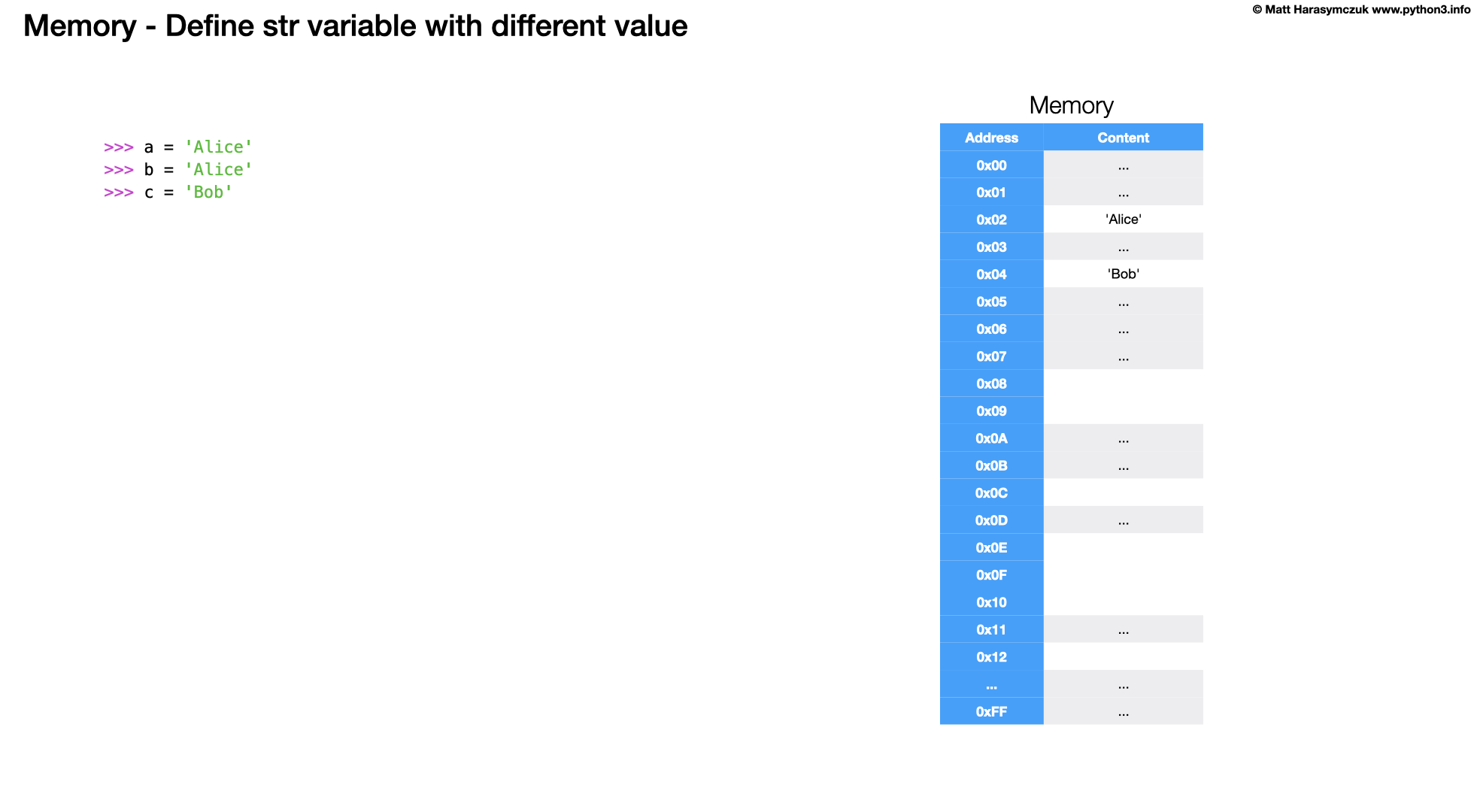Viewport: 1474px width, 812px height.
Task: Click the empty content cell at 0x09
Action: [1123, 411]
